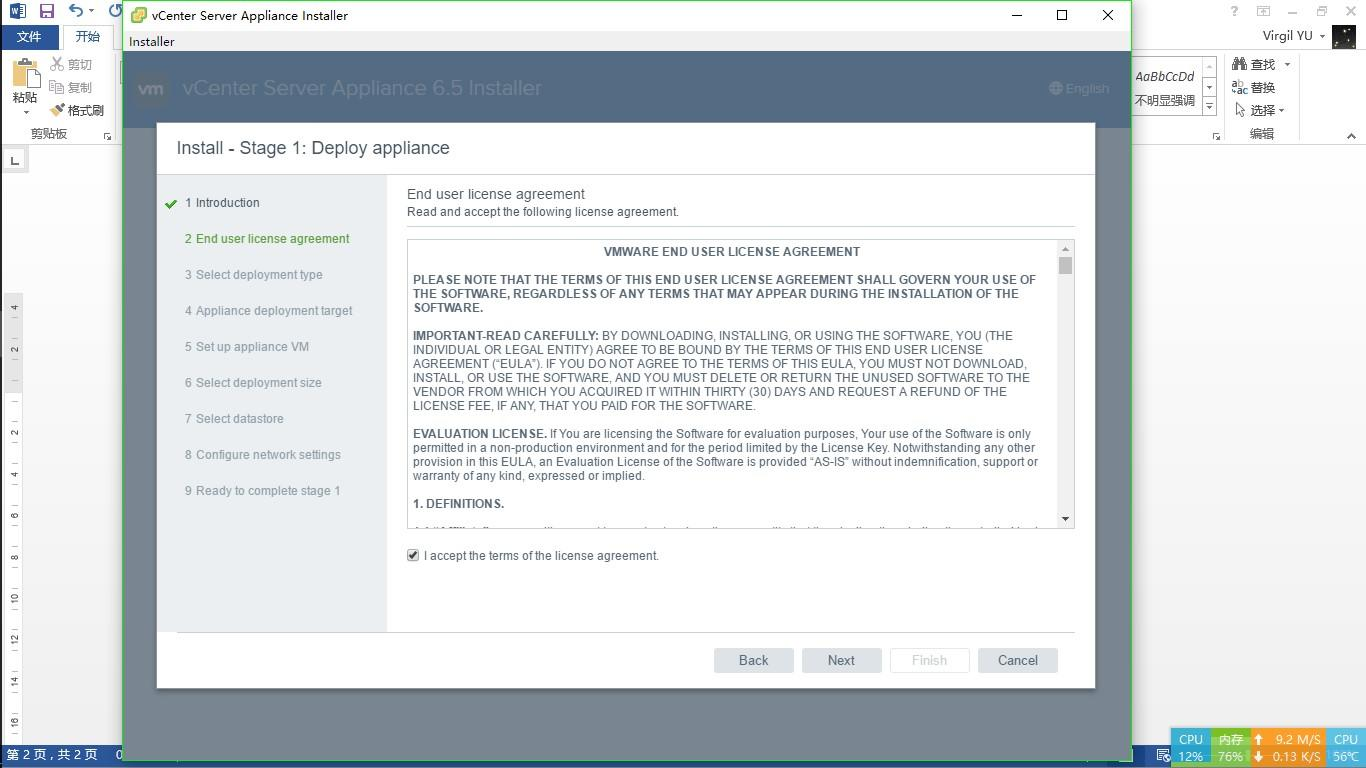Click the tab selector L icon by ruler
The width and height of the screenshot is (1366, 768).
(14, 160)
